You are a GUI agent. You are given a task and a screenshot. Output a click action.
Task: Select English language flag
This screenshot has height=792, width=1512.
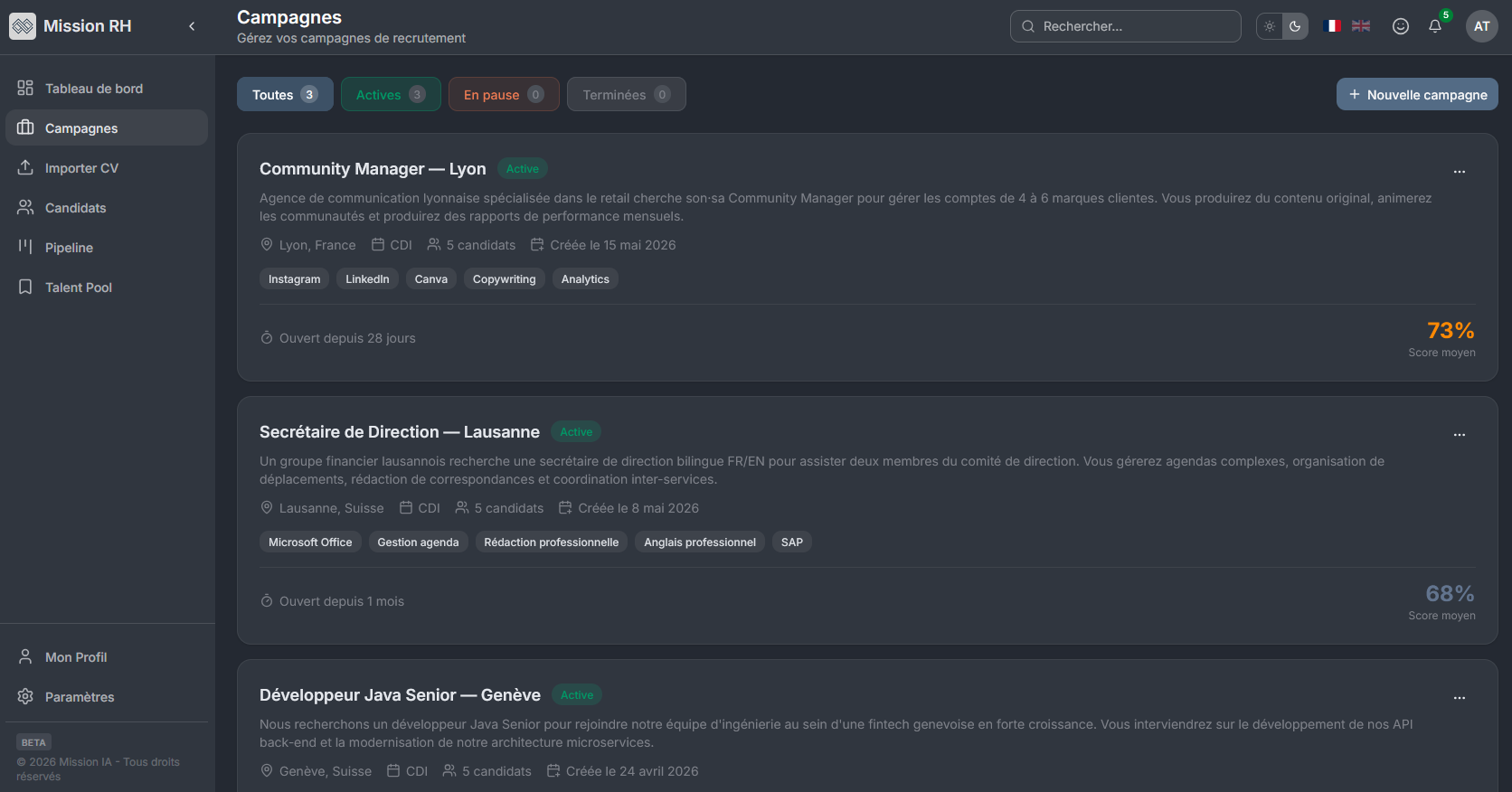click(1361, 26)
